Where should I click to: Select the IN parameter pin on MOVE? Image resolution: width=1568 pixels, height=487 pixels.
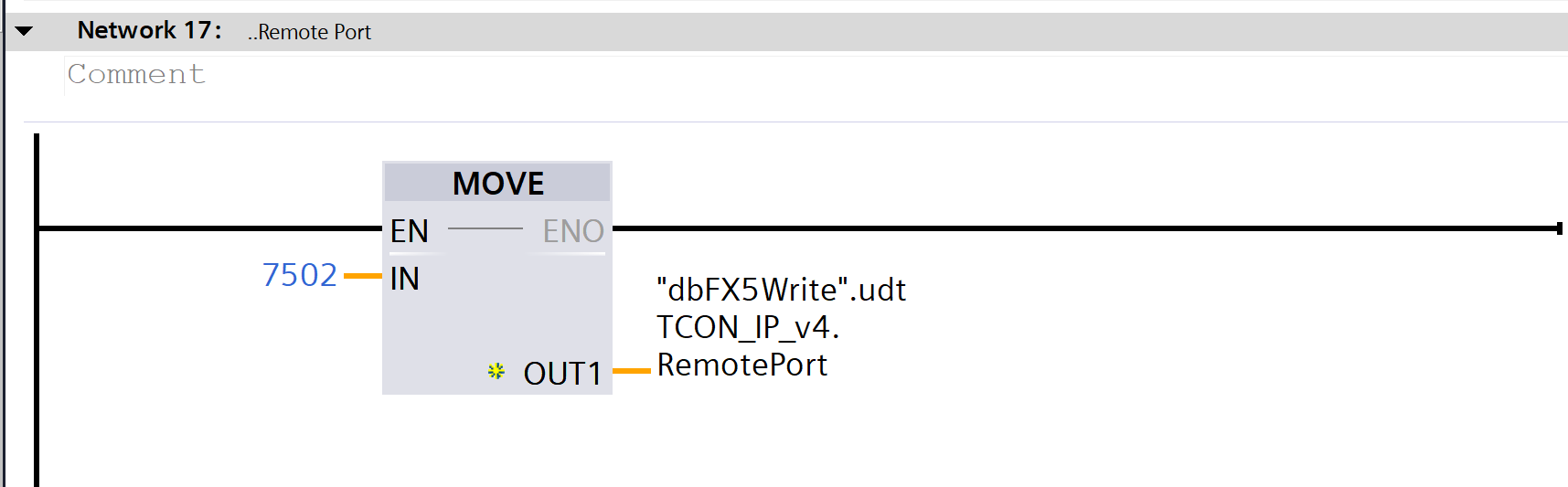coord(404,279)
